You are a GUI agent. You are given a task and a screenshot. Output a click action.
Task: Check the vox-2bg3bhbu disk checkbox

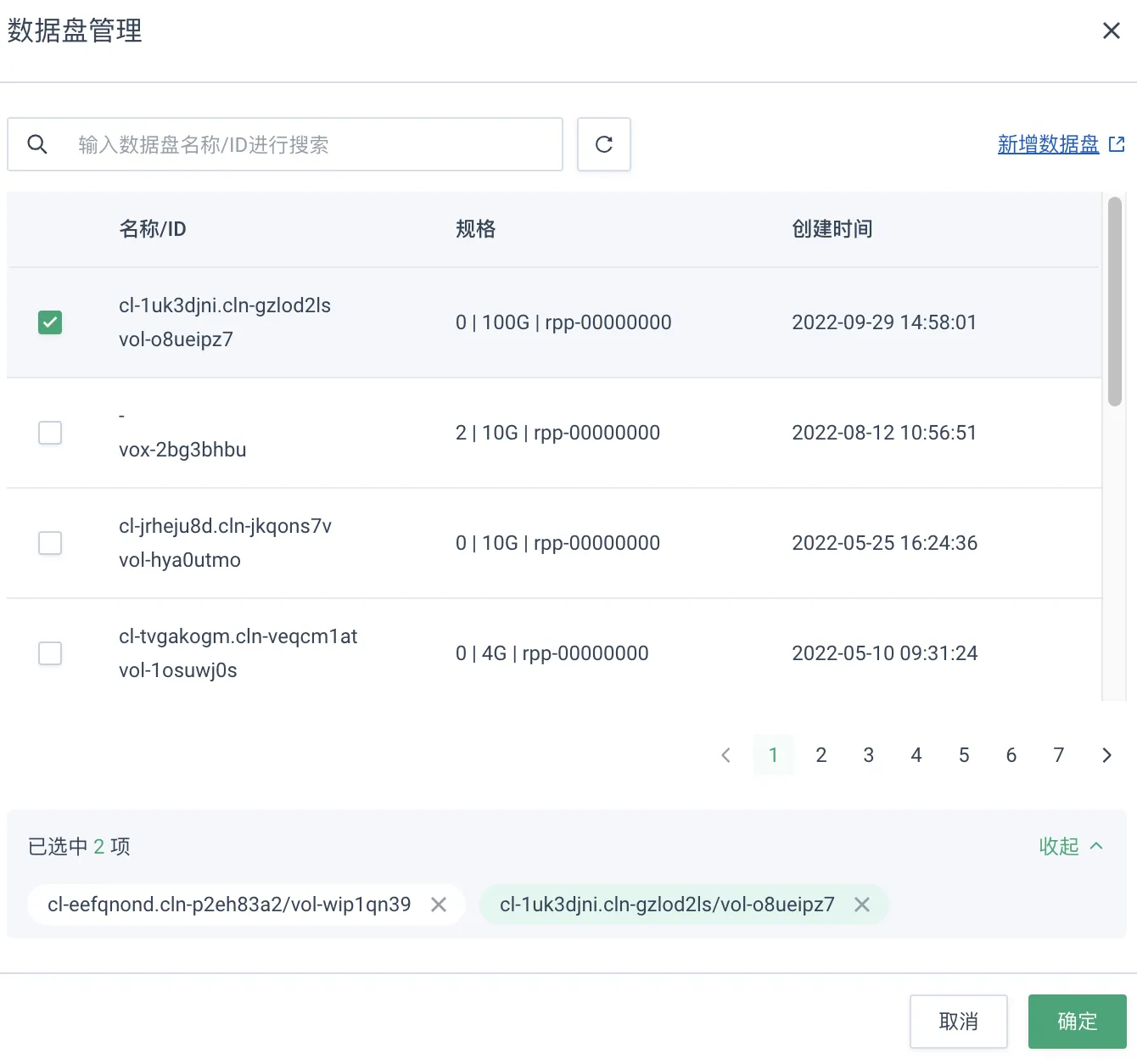click(50, 433)
